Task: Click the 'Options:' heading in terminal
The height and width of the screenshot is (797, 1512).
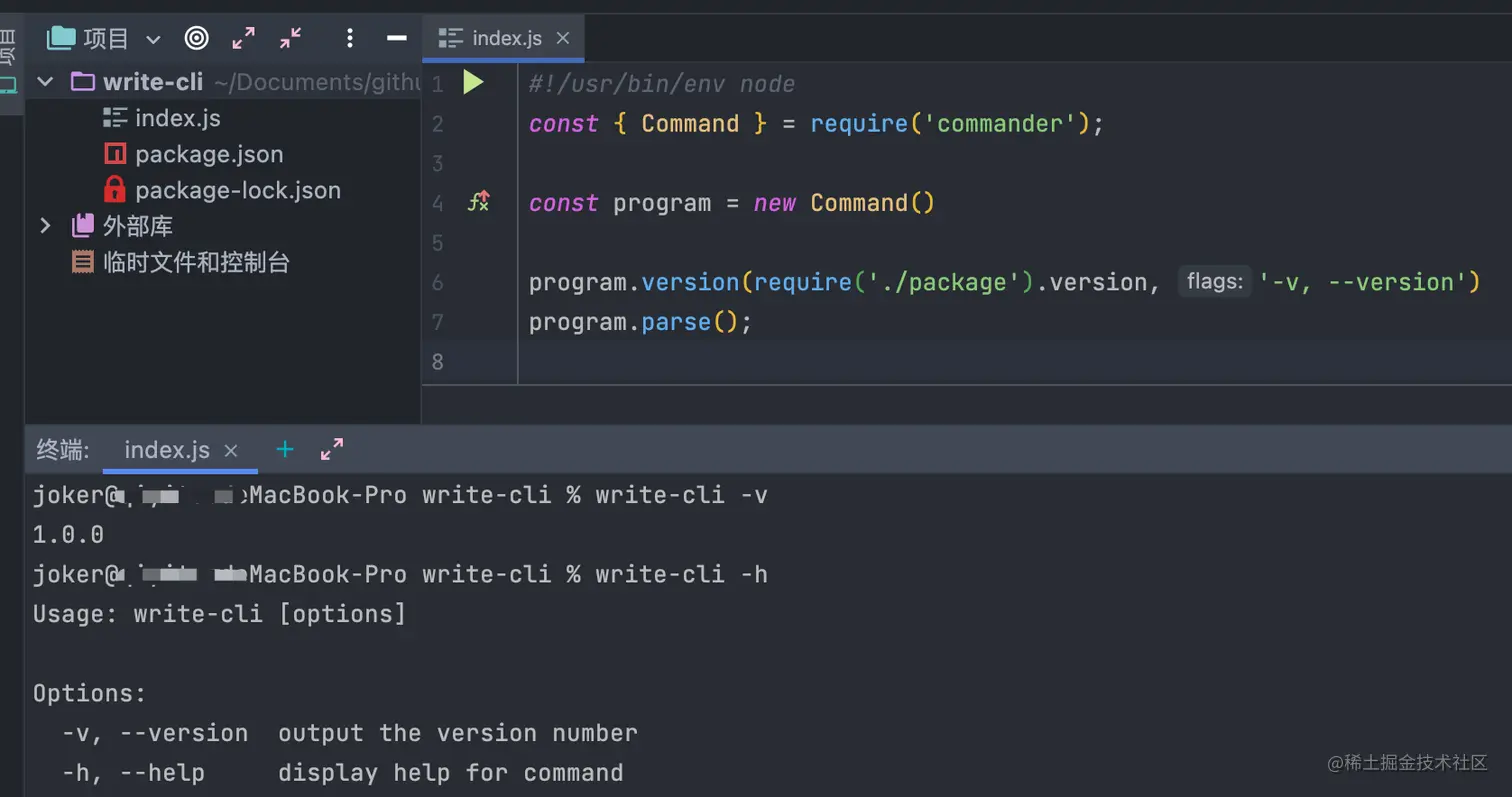Action: [x=90, y=693]
